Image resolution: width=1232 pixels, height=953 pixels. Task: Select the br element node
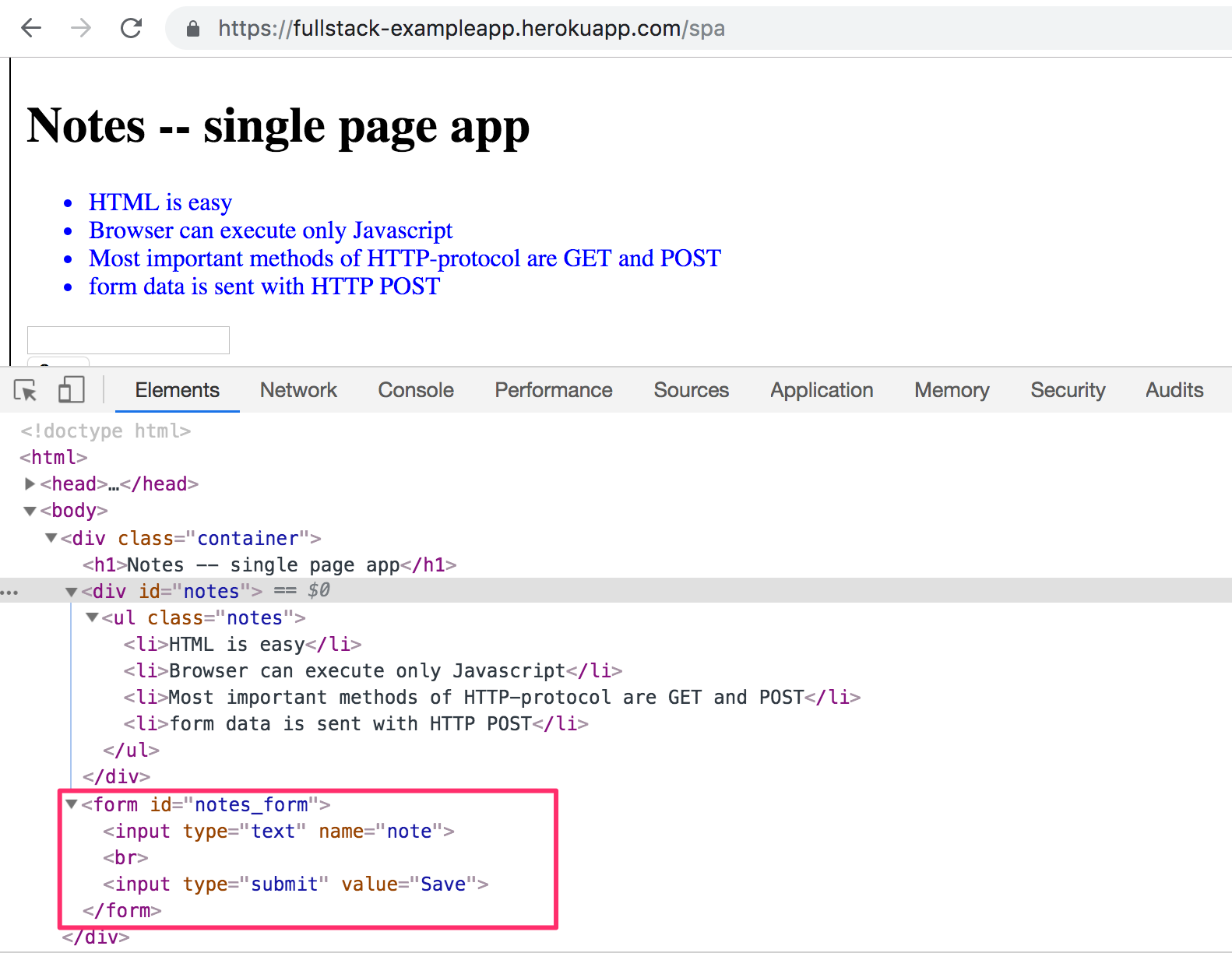(x=125, y=858)
